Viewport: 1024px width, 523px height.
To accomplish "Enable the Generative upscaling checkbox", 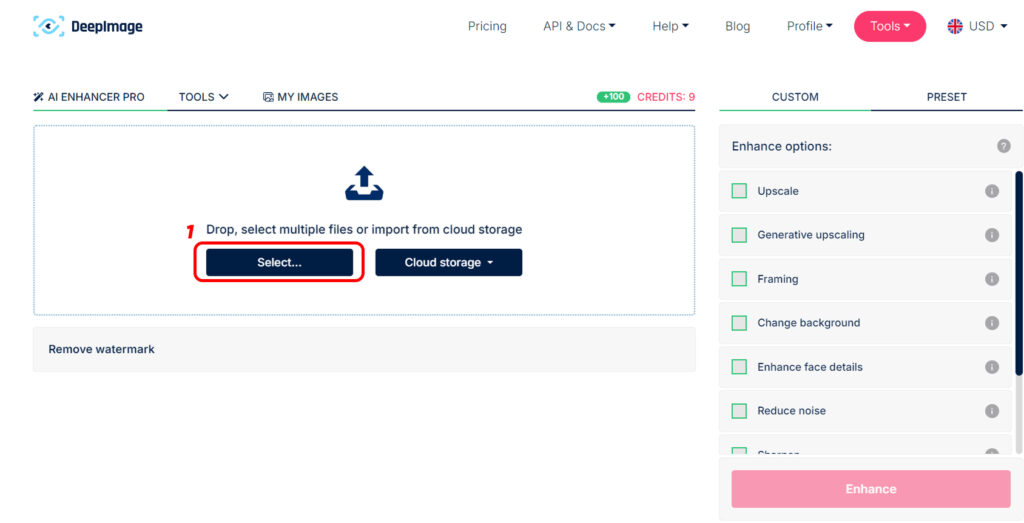I will pyautogui.click(x=739, y=235).
